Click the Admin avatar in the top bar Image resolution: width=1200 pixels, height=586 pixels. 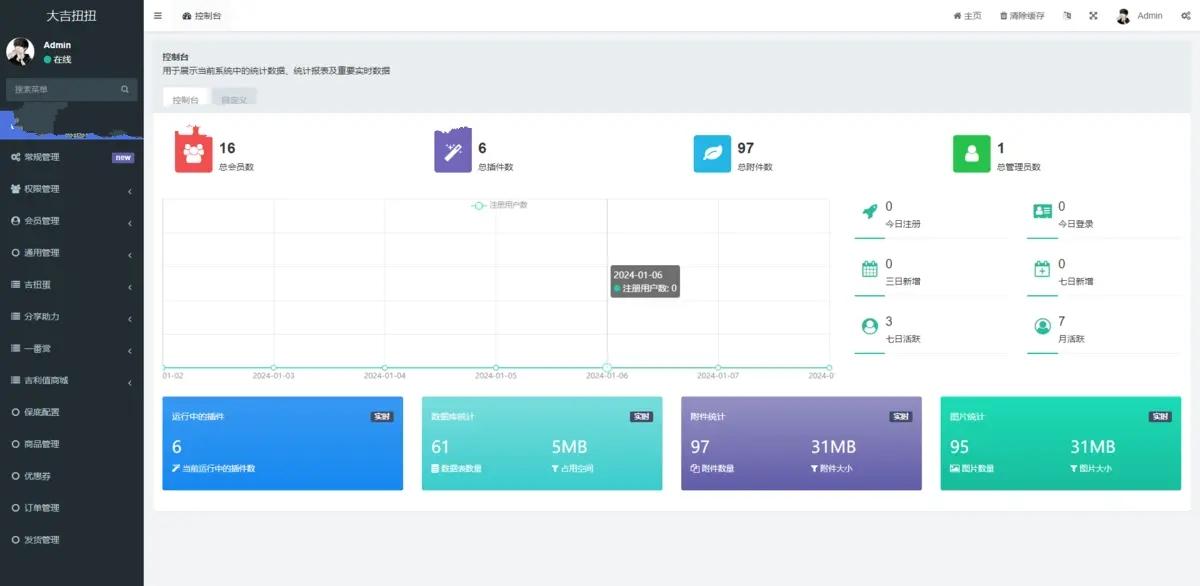[1124, 16]
